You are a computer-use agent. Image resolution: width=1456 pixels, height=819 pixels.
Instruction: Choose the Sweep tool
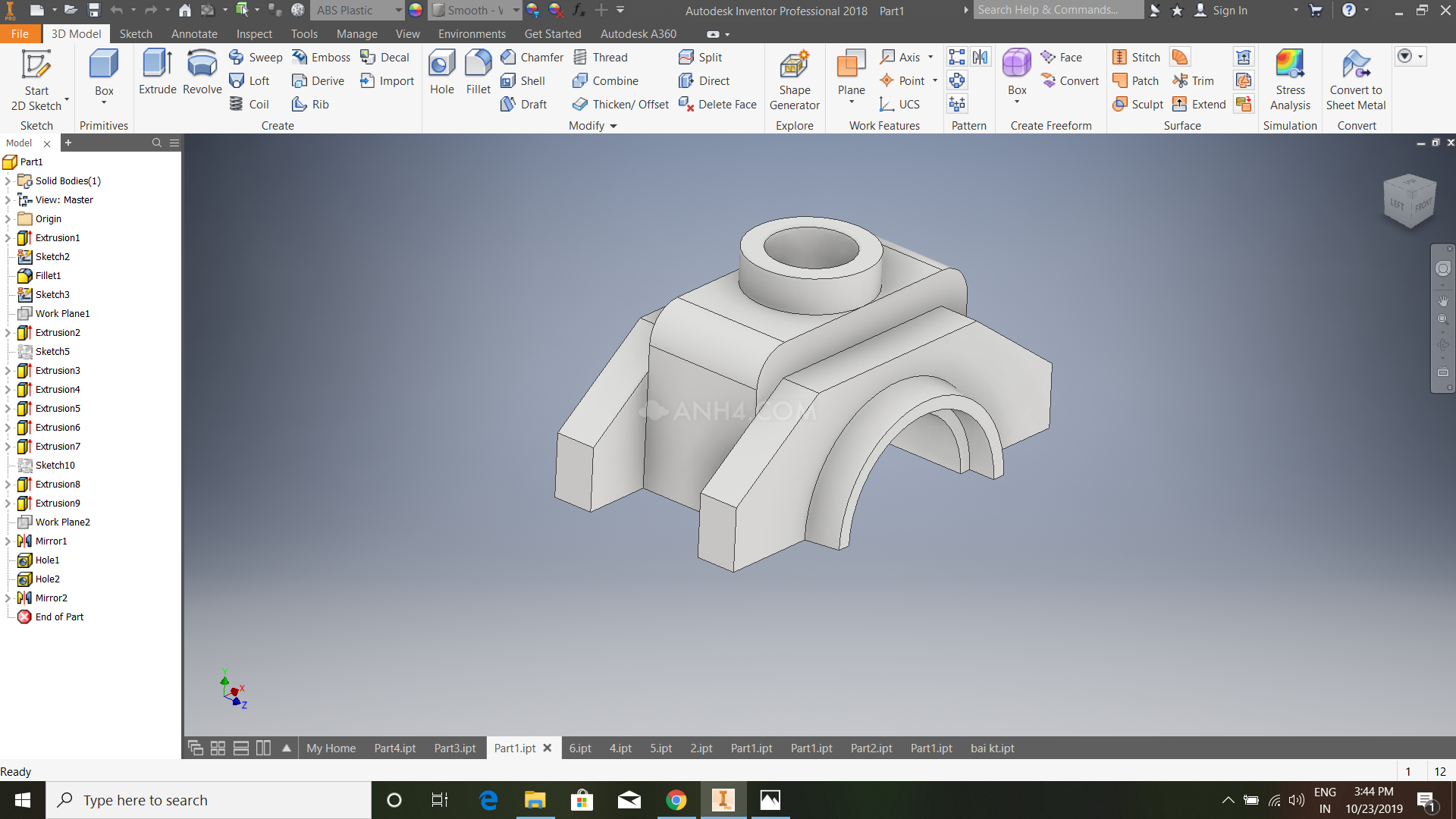tap(256, 58)
